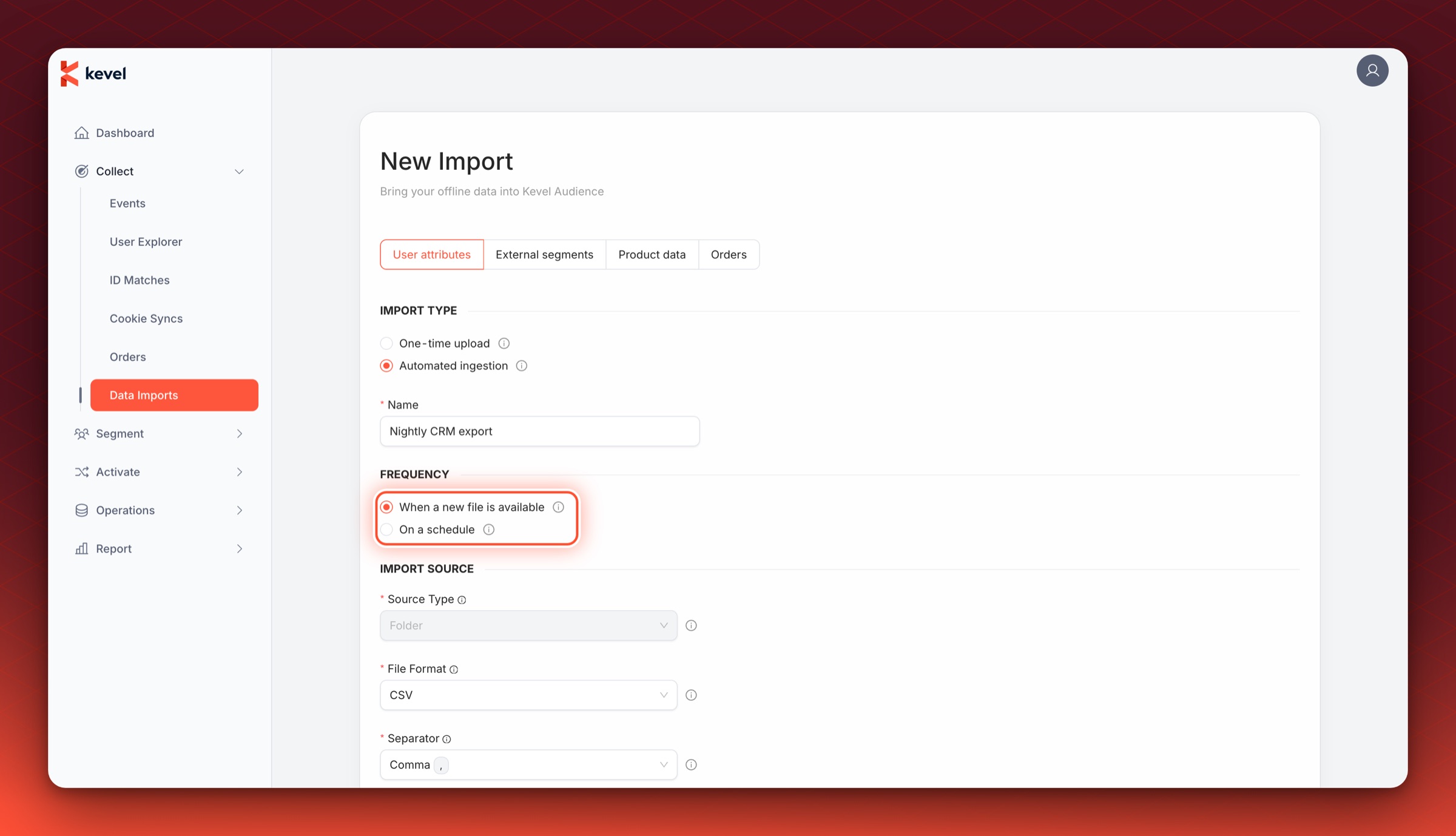Open the Separator Comma dropdown
1456x836 pixels.
[528, 765]
